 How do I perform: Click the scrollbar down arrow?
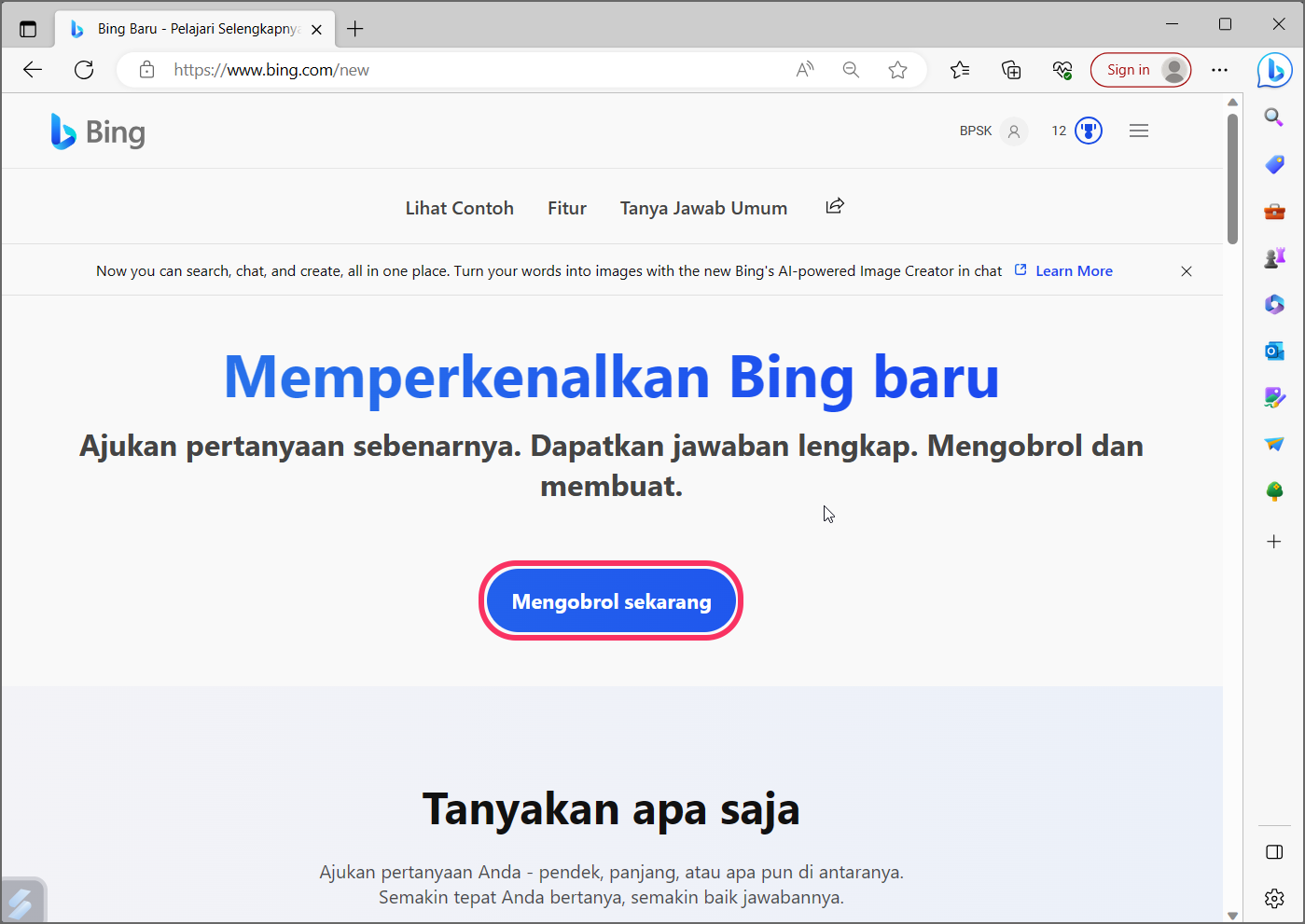pyautogui.click(x=1232, y=916)
